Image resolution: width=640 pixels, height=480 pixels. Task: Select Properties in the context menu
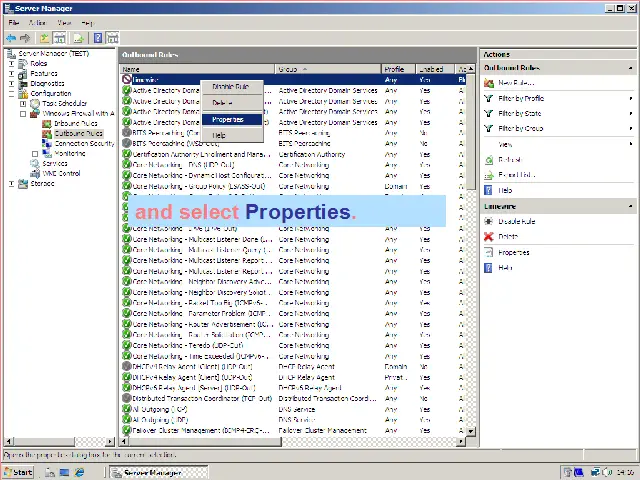232,119
